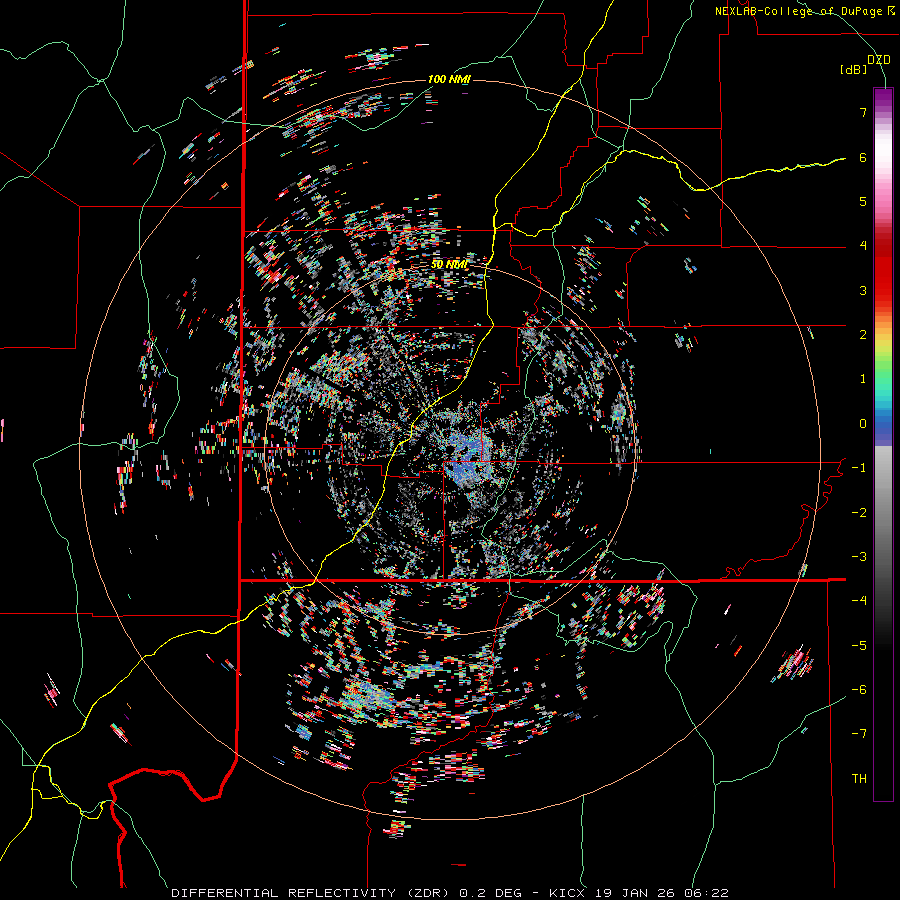The height and width of the screenshot is (900, 900).
Task: Click the 50 NMI range ring label
Action: coord(449,264)
